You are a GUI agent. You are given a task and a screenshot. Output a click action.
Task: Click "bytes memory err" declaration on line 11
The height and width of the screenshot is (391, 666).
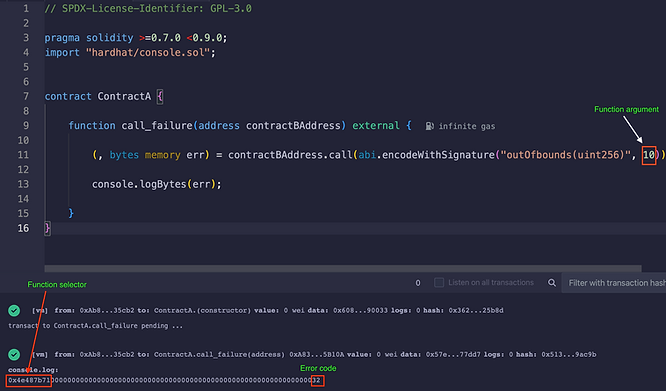157,155
